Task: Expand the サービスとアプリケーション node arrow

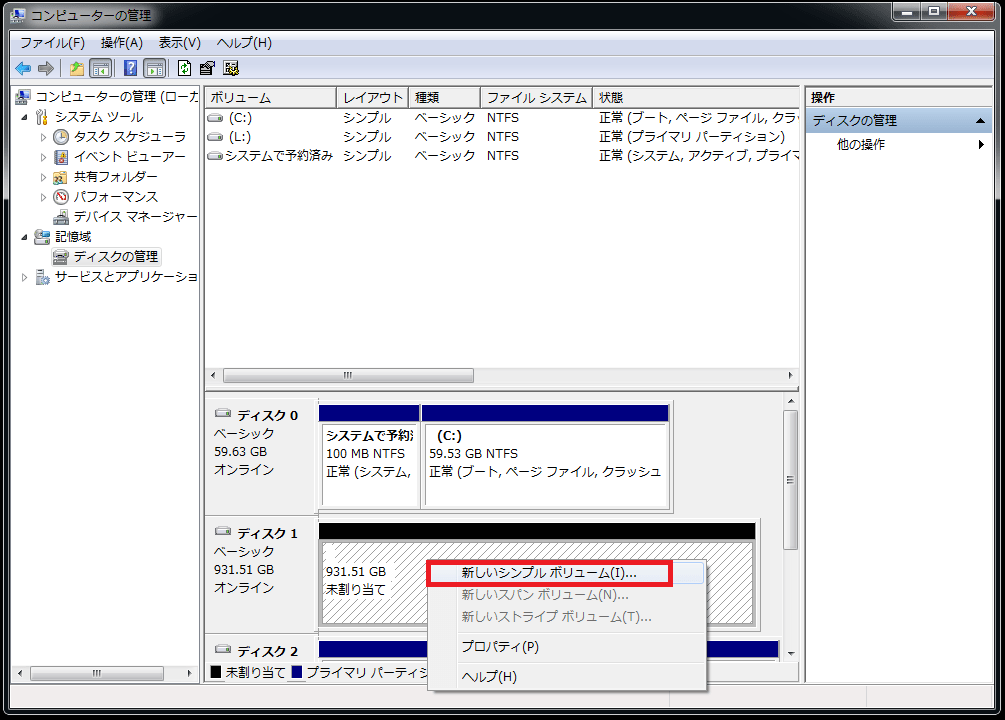Action: 24,278
